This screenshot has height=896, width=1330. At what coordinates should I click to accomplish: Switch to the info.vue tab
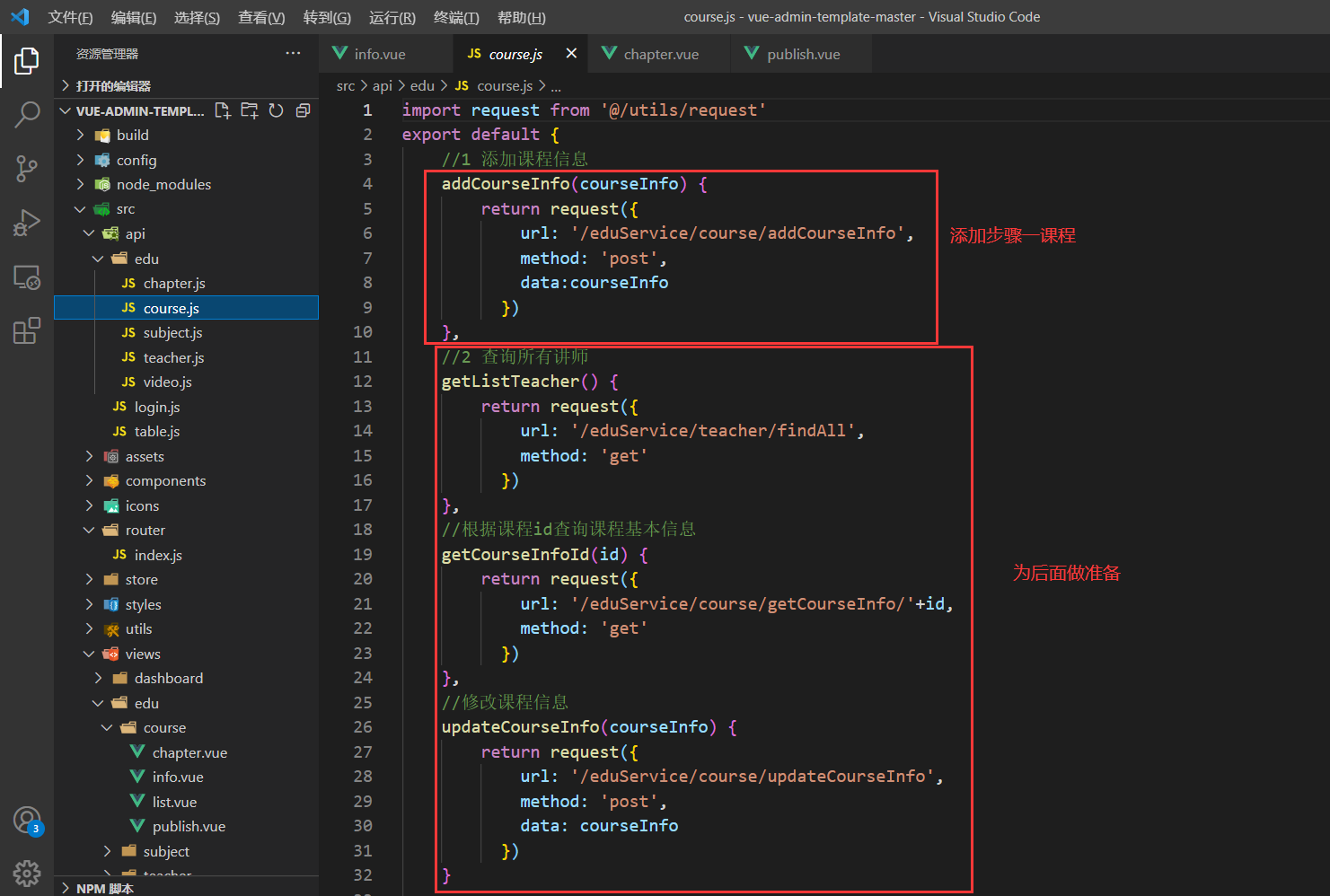click(x=386, y=54)
